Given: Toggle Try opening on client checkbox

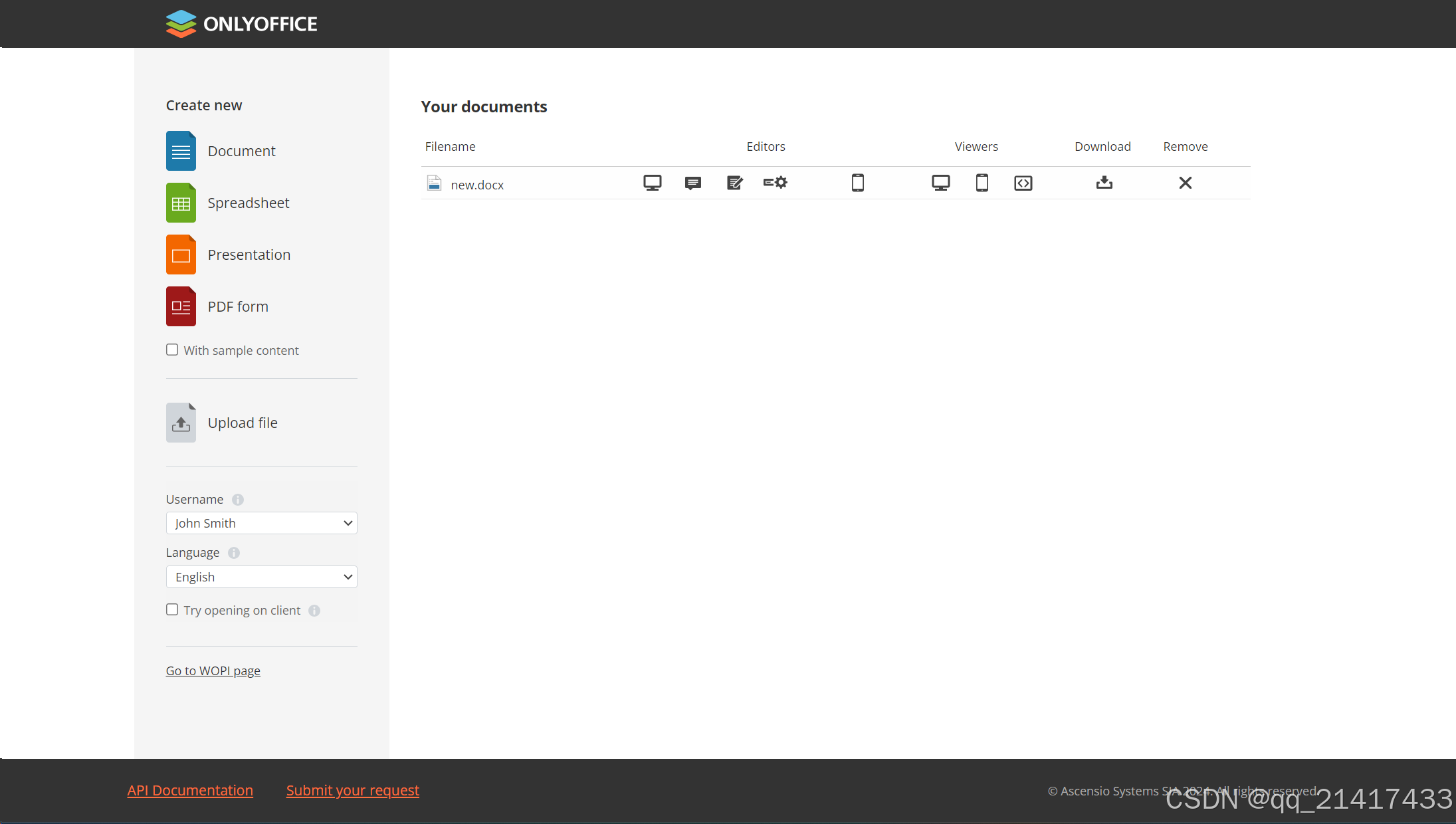Looking at the screenshot, I should 172,609.
